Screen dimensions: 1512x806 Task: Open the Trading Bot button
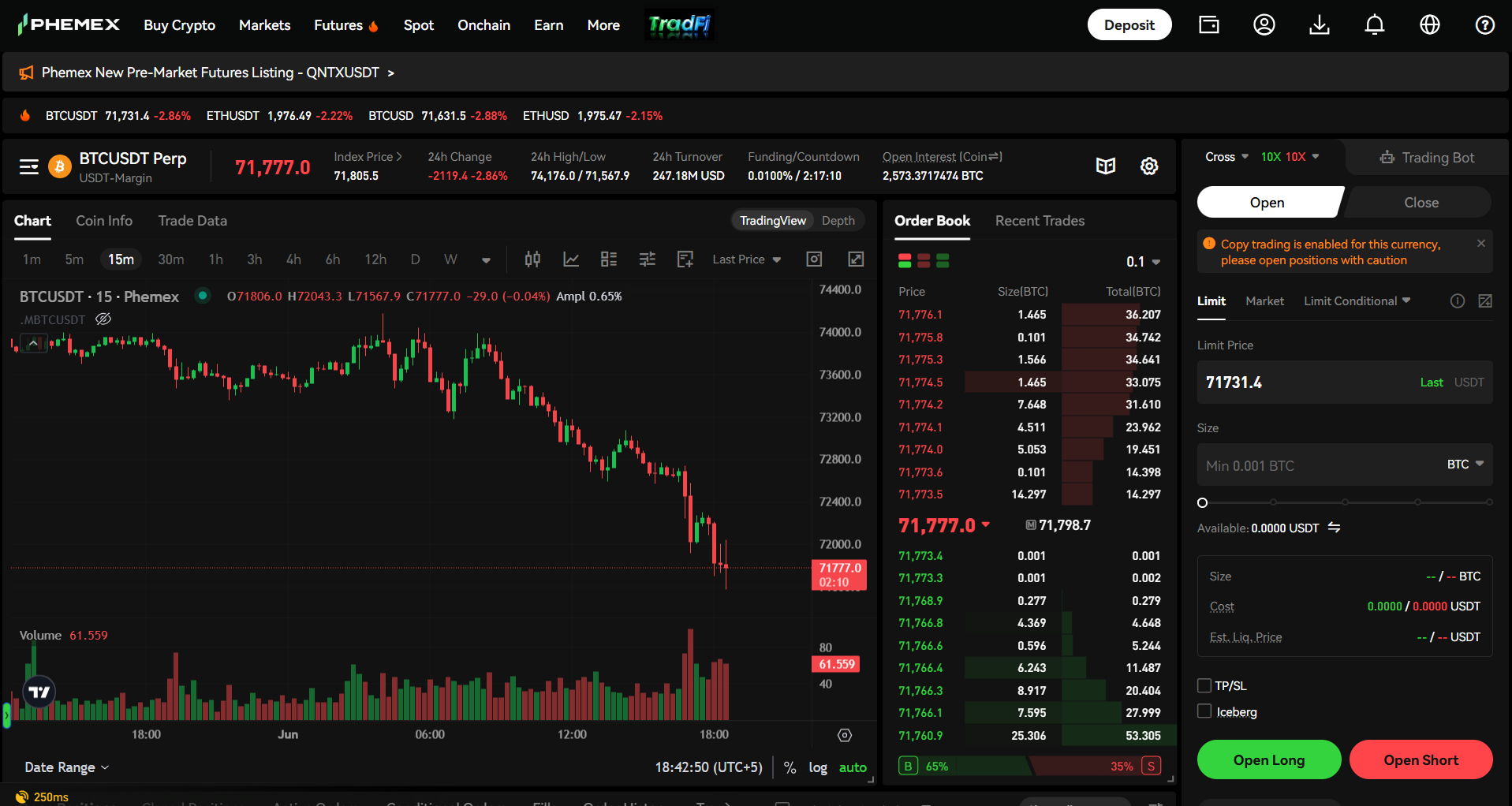point(1427,158)
